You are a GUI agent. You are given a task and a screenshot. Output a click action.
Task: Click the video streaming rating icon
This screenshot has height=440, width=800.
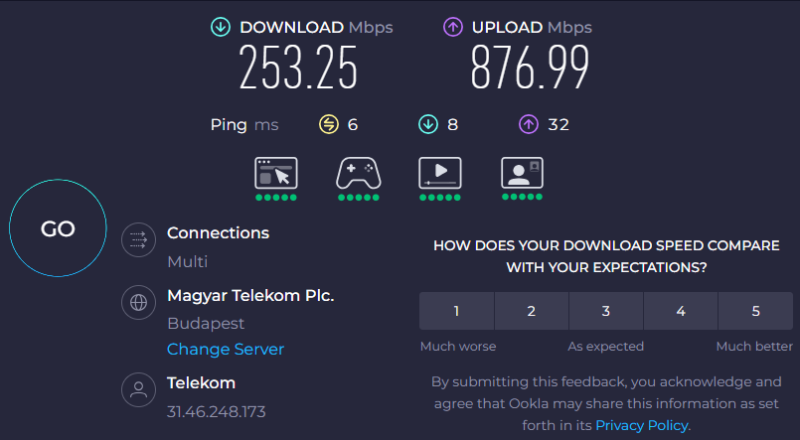coord(440,174)
